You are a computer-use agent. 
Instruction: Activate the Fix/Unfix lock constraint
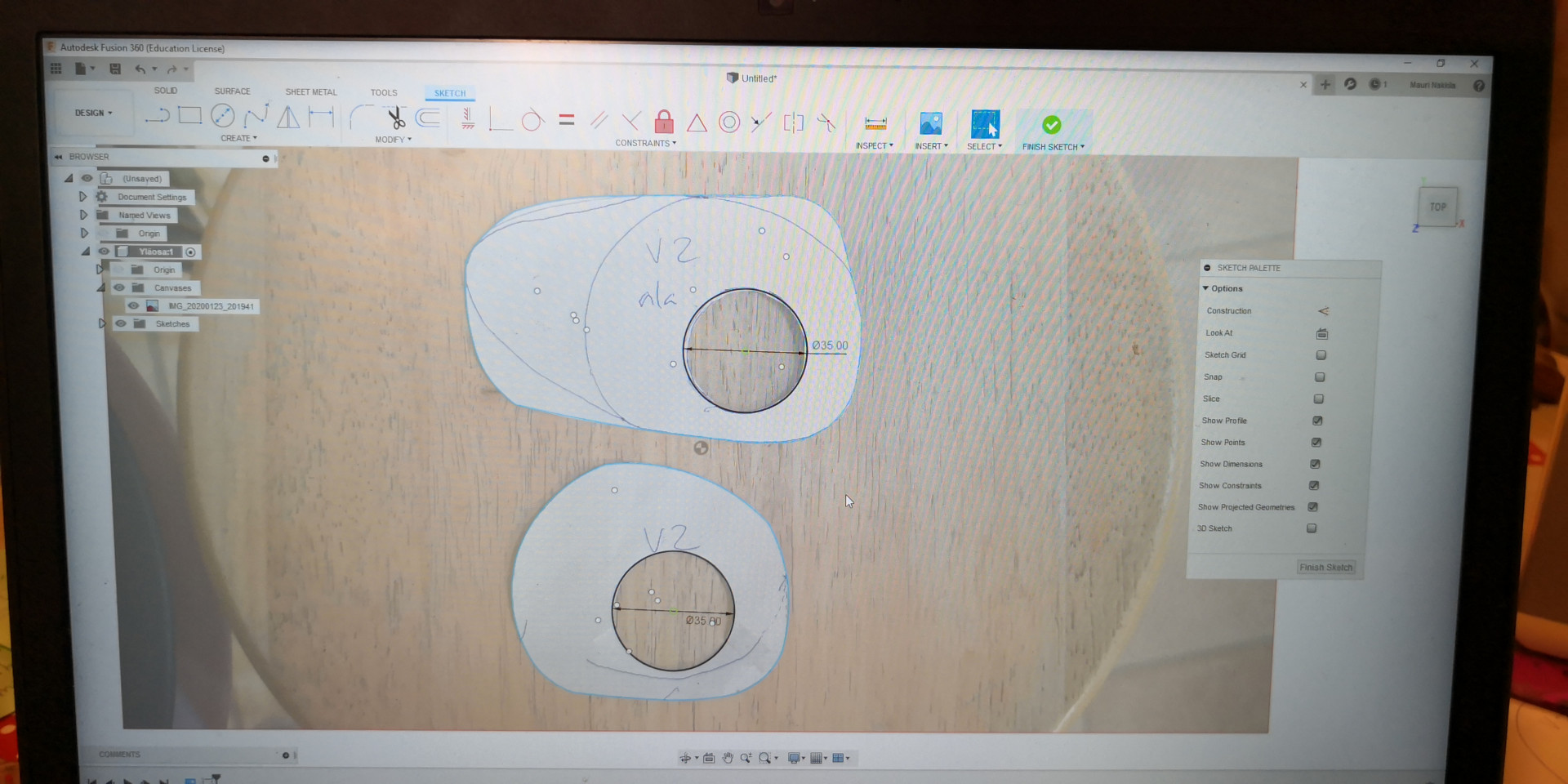click(x=664, y=122)
